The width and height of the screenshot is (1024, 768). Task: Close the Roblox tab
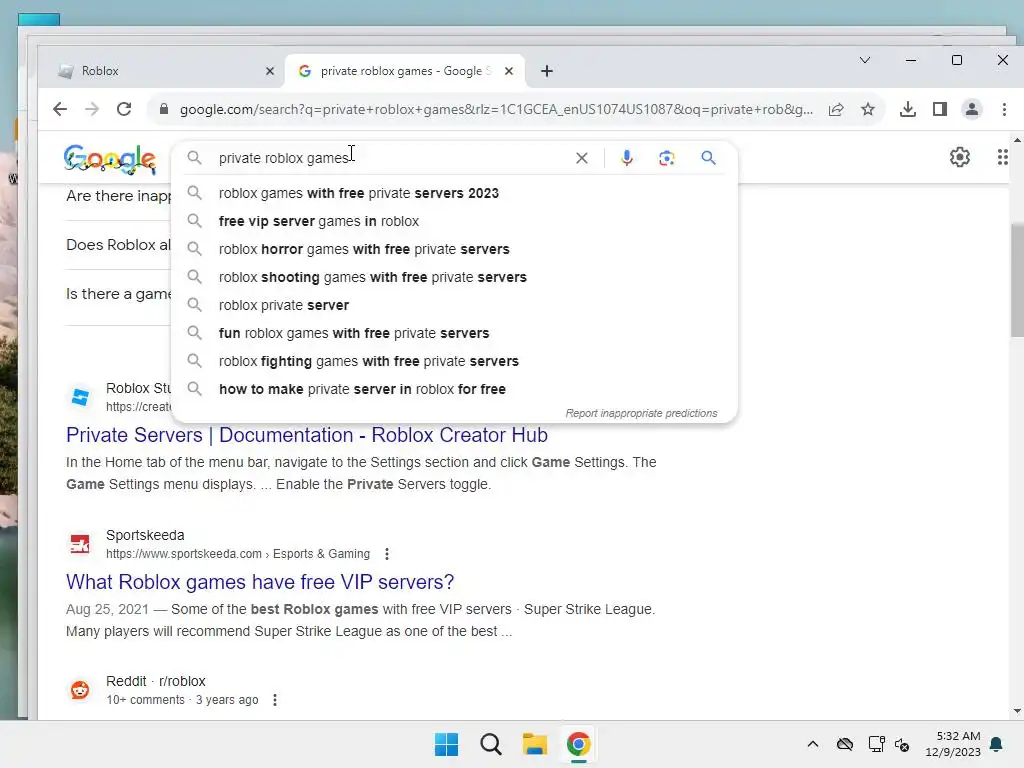point(270,71)
